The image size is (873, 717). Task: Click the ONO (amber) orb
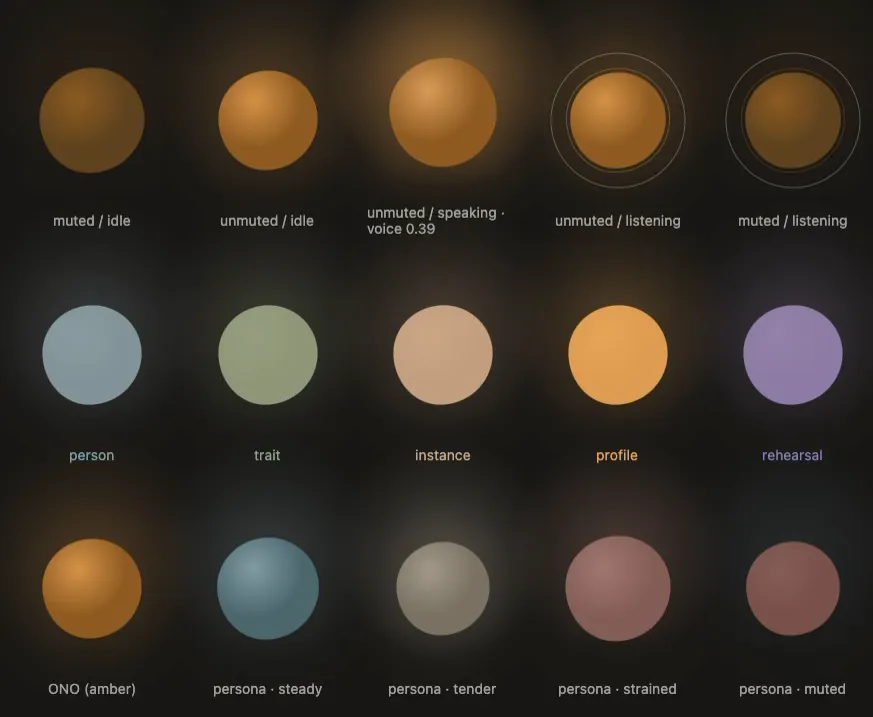(x=92, y=588)
